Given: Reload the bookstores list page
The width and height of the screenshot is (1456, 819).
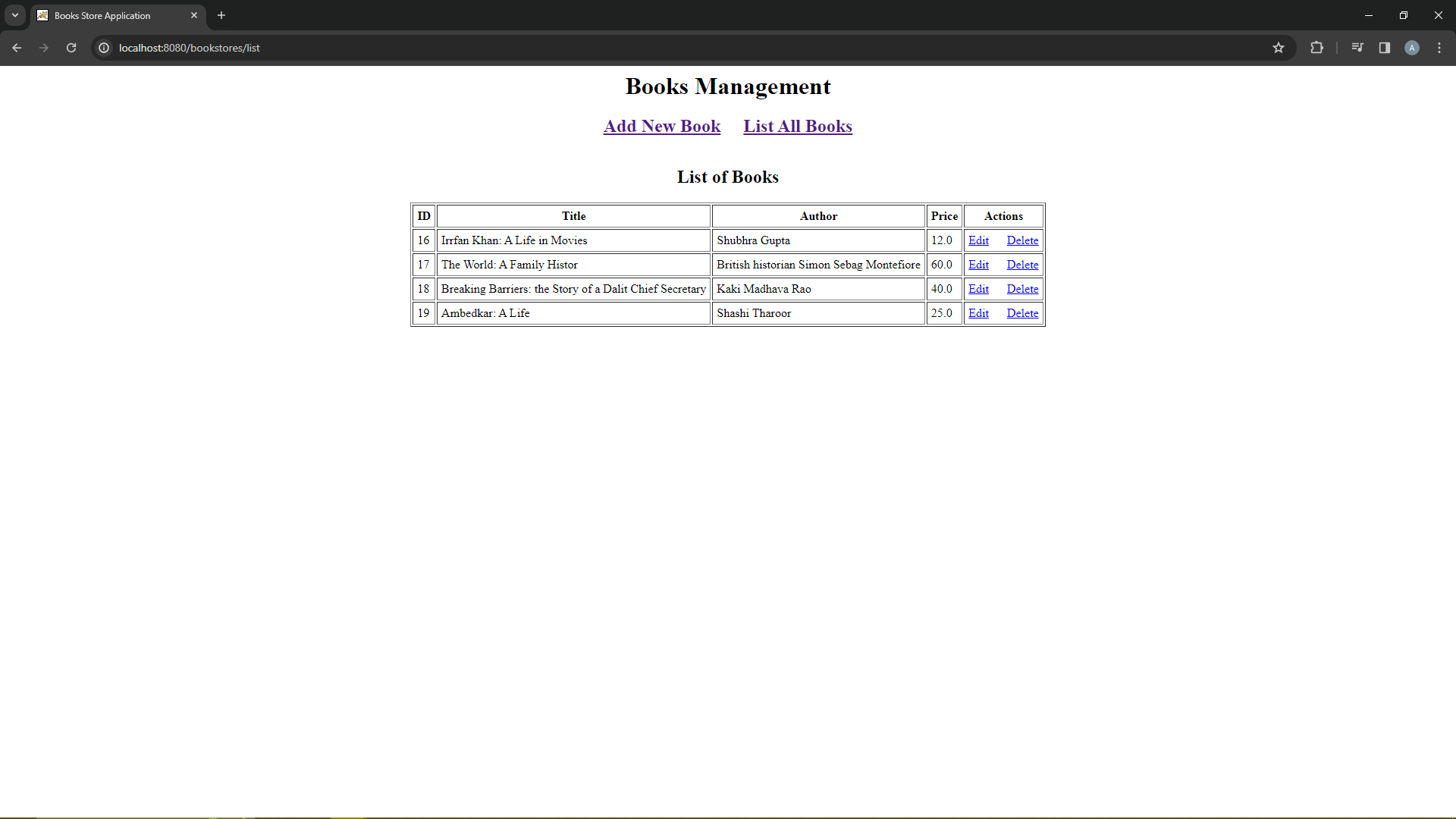Looking at the screenshot, I should point(71,48).
